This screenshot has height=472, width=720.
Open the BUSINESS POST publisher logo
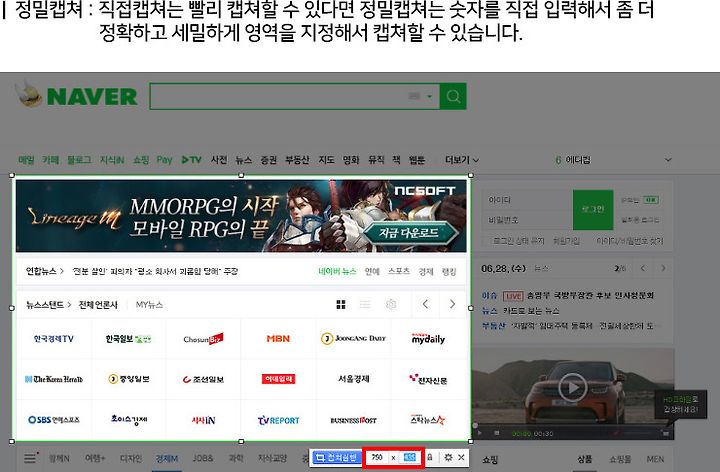tap(354, 420)
